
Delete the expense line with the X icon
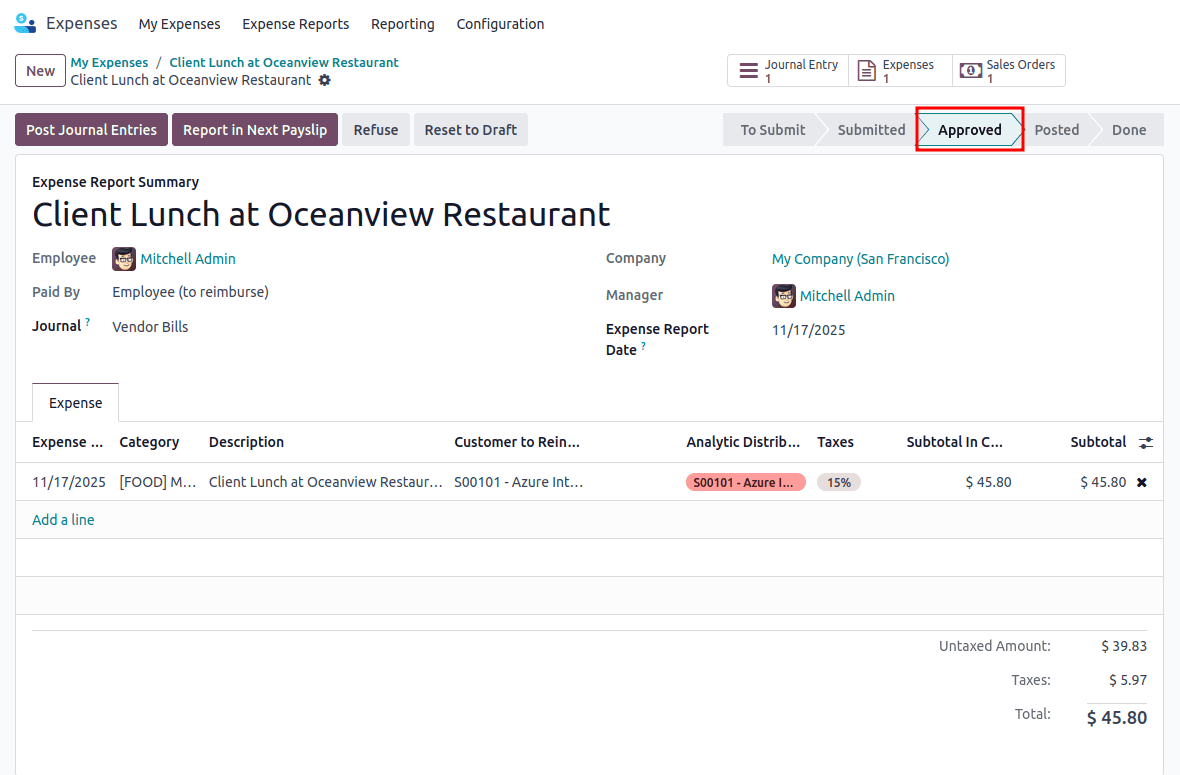(x=1140, y=482)
